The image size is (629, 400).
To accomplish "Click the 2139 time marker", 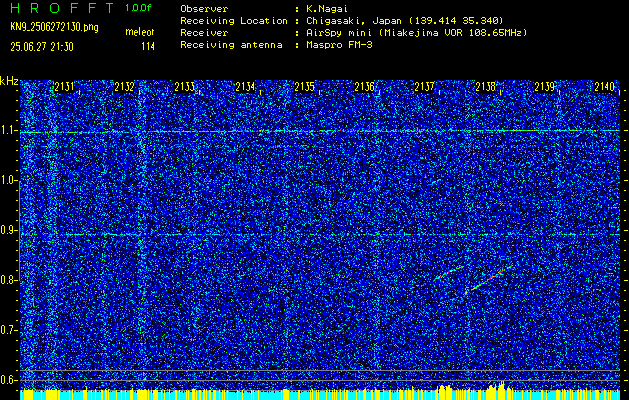I will click(x=545, y=87).
